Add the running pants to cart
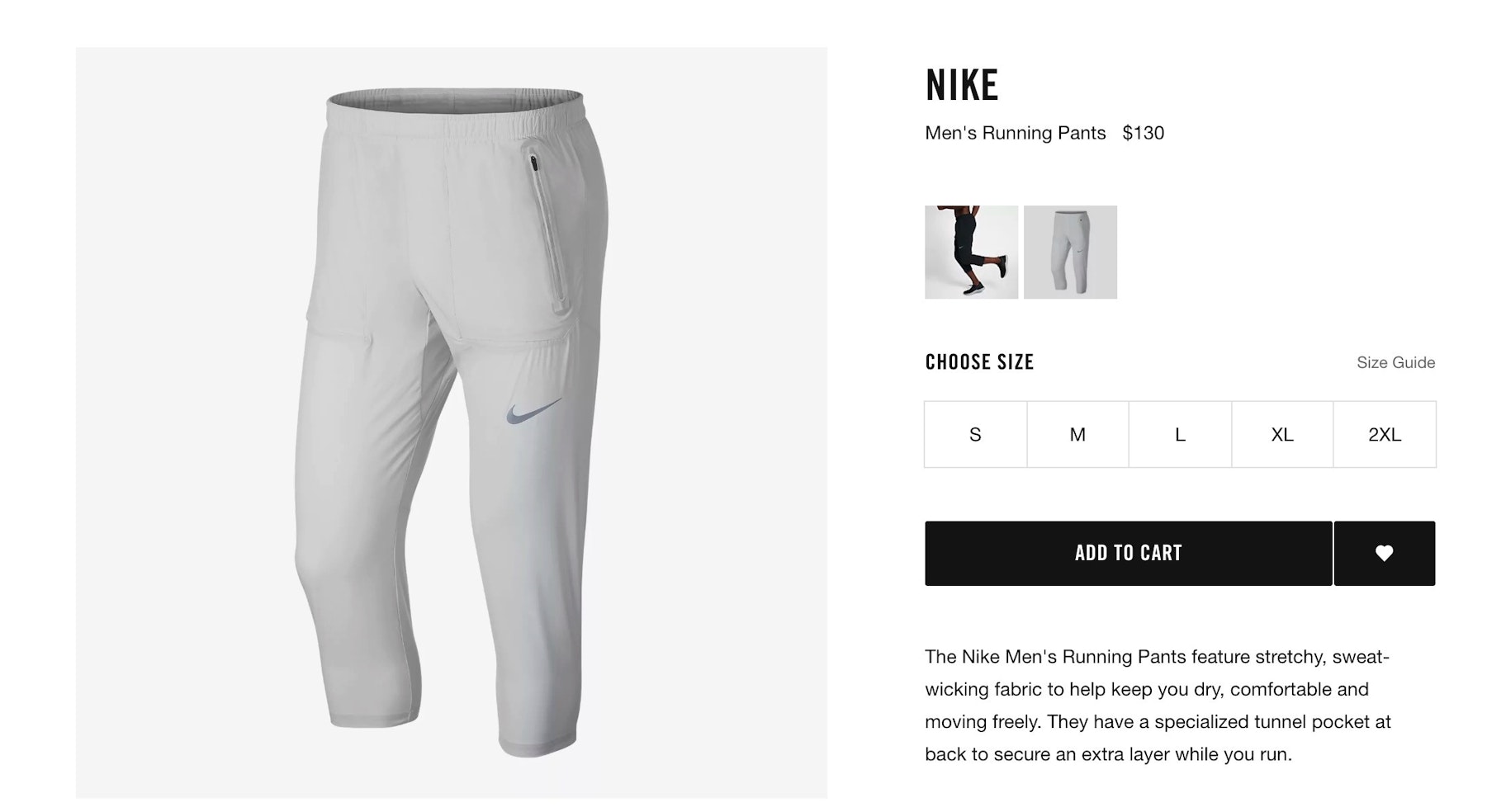Viewport: 1506px width, 812px height. click(x=1128, y=553)
